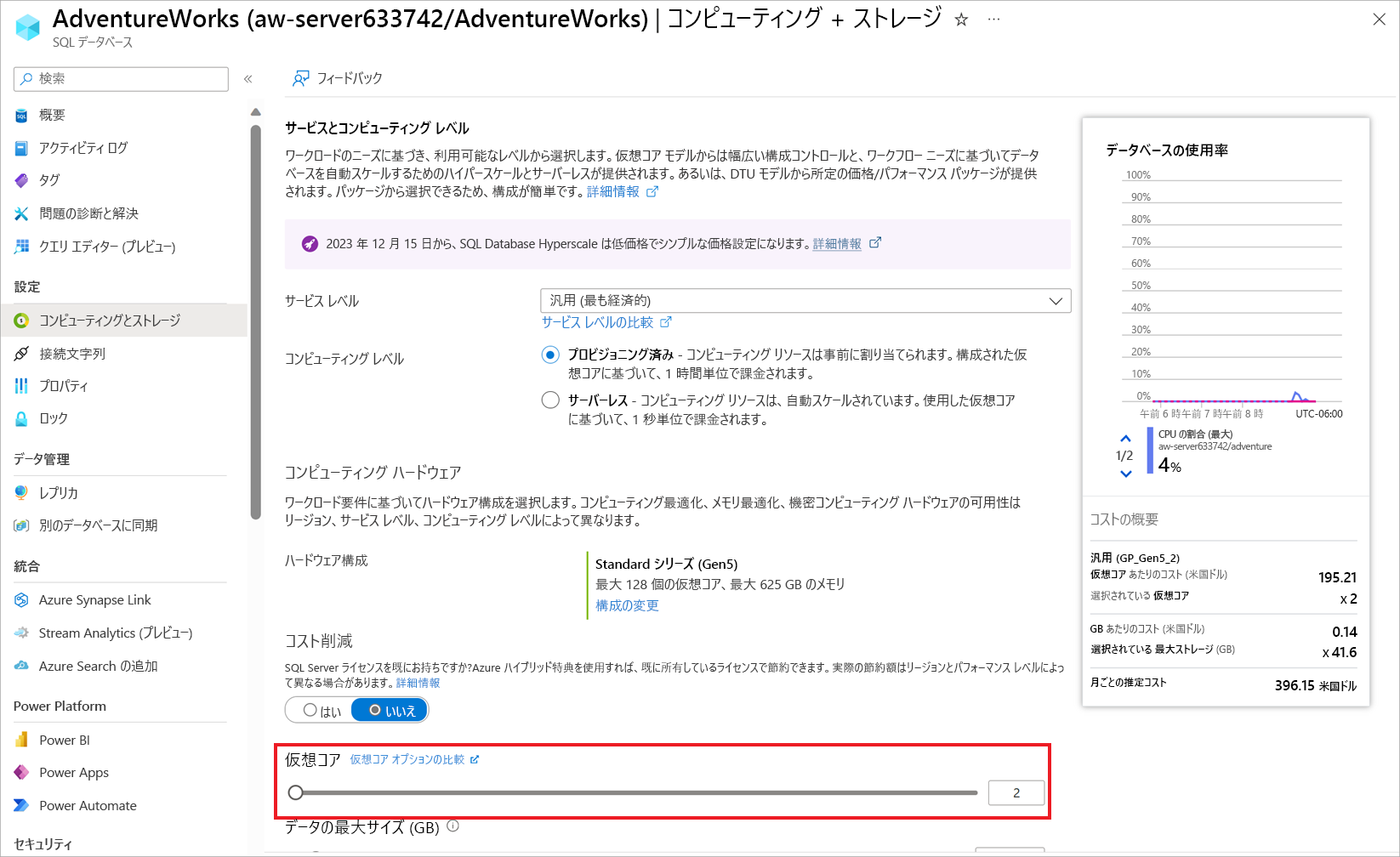Open 詳細情報 link in Hyperscale banner
The height and width of the screenshot is (857, 1400).
(837, 244)
